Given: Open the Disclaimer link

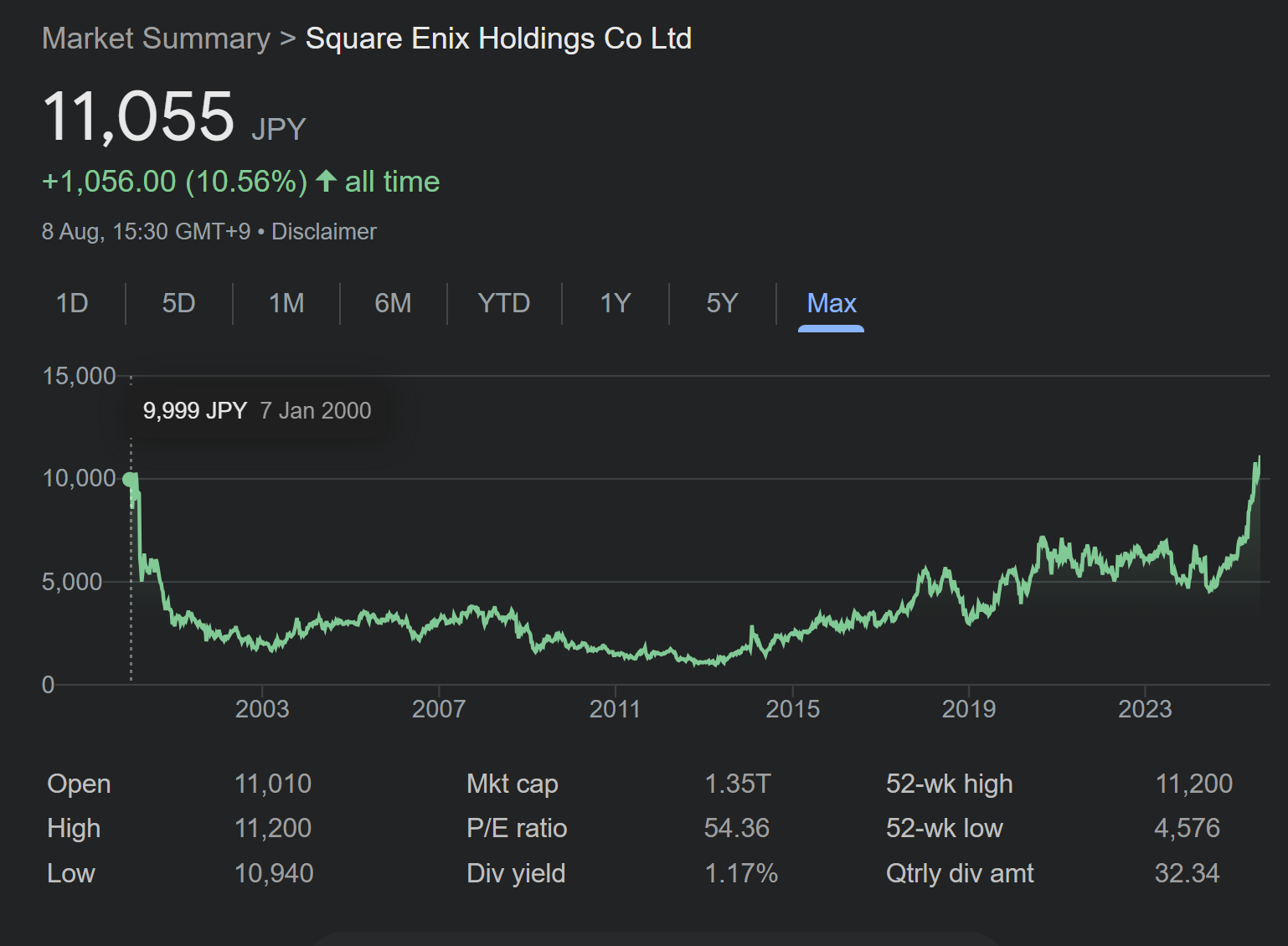Looking at the screenshot, I should point(324,232).
